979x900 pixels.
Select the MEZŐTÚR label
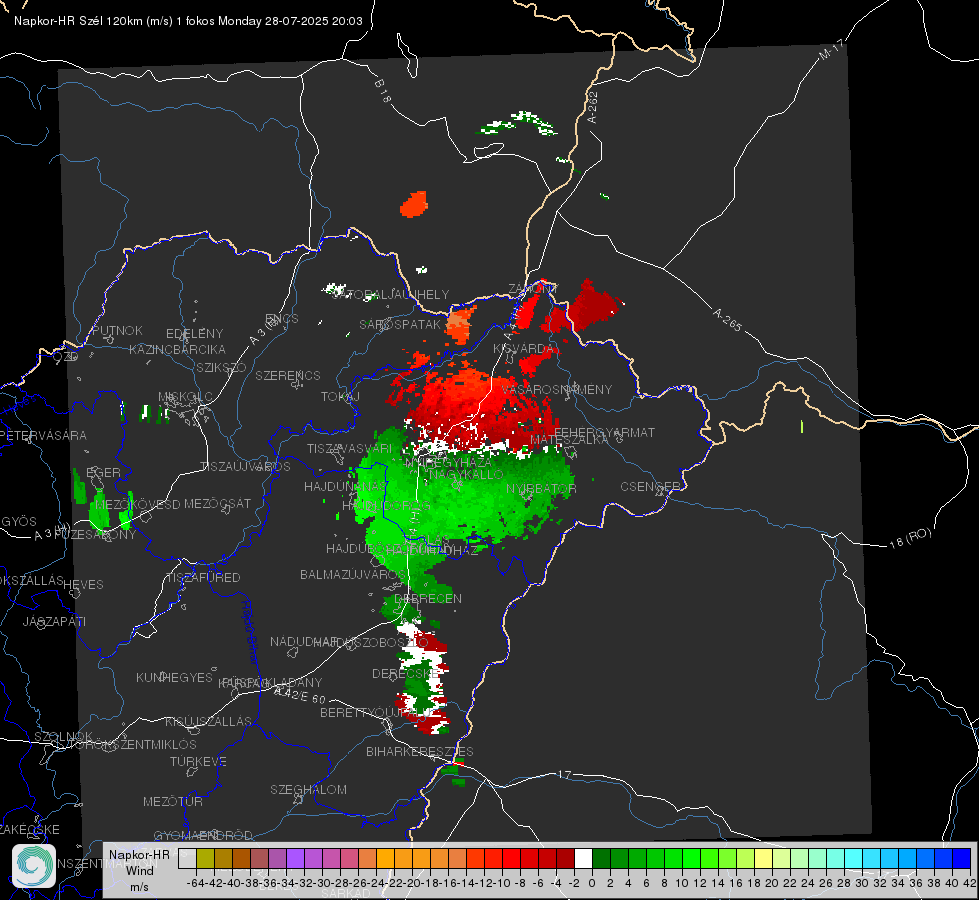[x=172, y=801]
